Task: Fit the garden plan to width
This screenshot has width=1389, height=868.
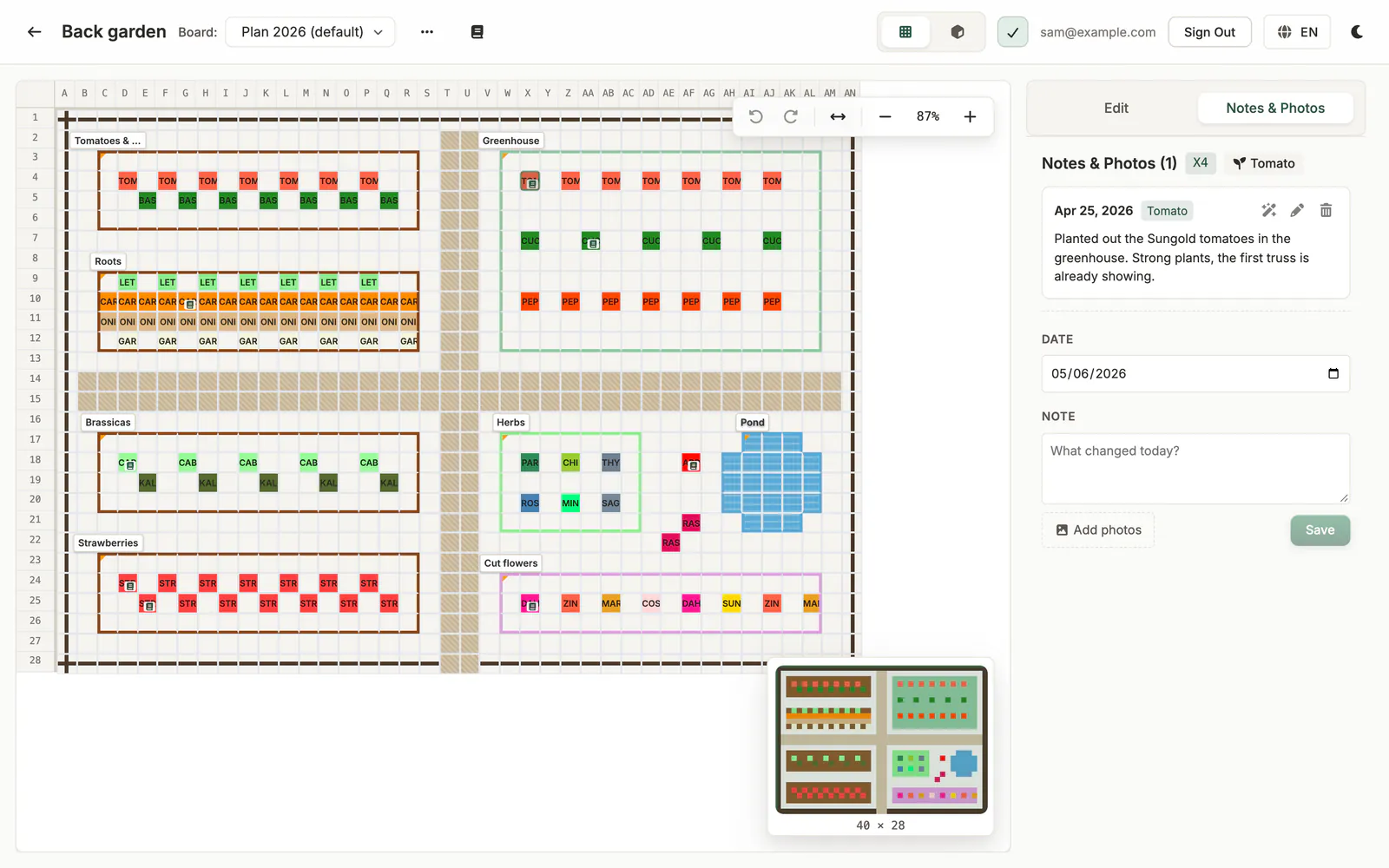Action: (838, 116)
